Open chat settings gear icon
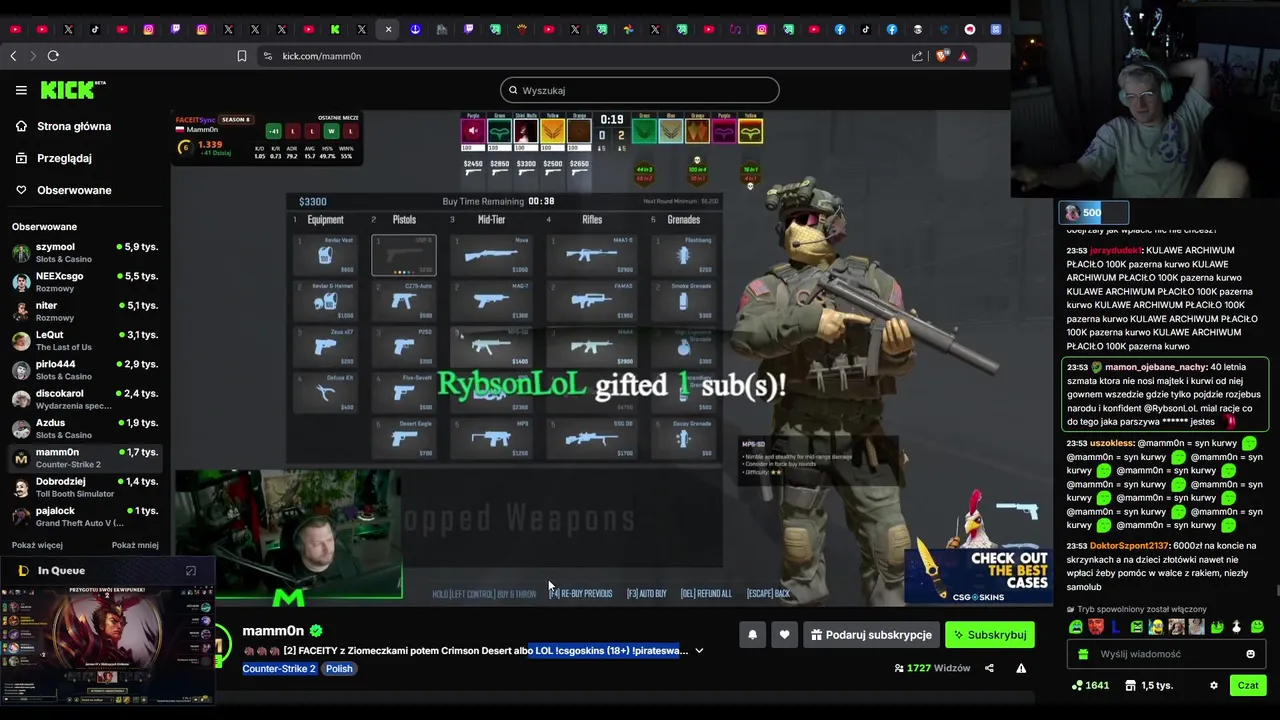1280x720 pixels. click(1214, 686)
